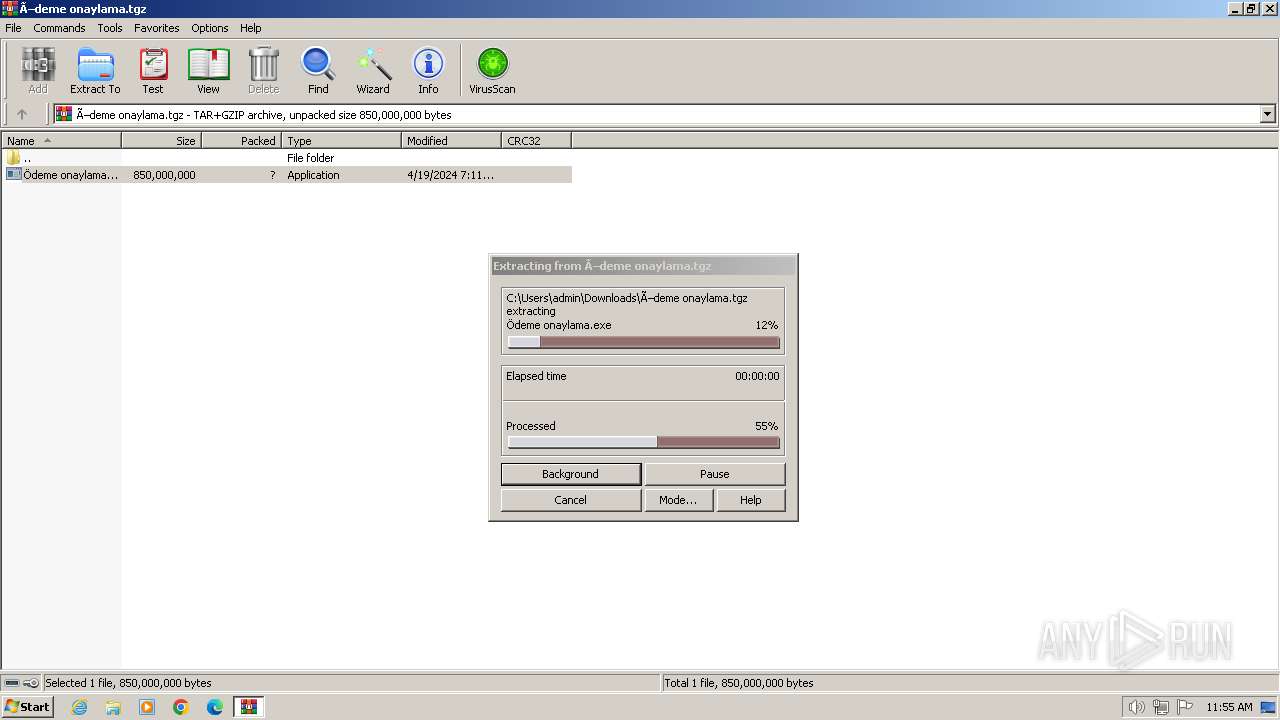Click the 4/19/2024 modified date cell
This screenshot has width=1280, height=720.
coord(451,175)
